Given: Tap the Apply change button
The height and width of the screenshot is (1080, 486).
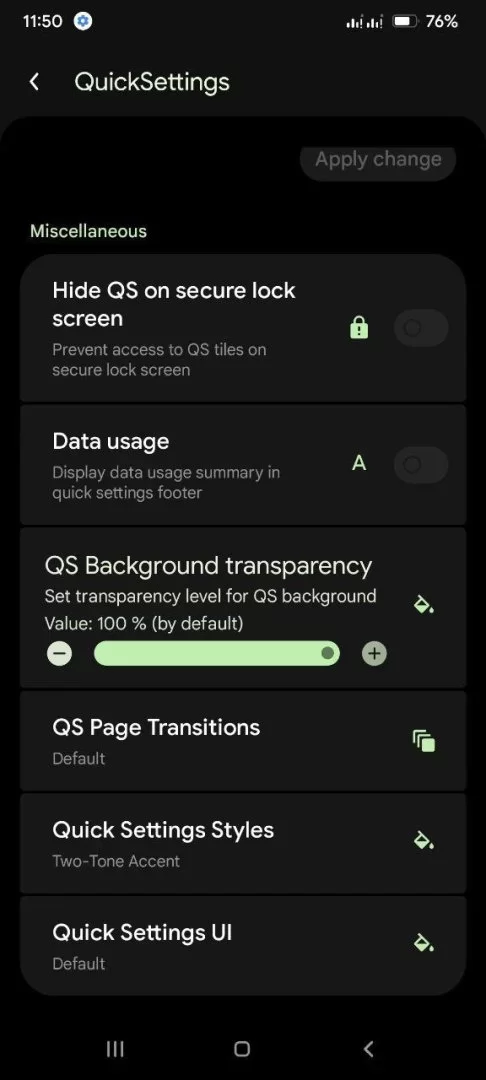Looking at the screenshot, I should (378, 160).
